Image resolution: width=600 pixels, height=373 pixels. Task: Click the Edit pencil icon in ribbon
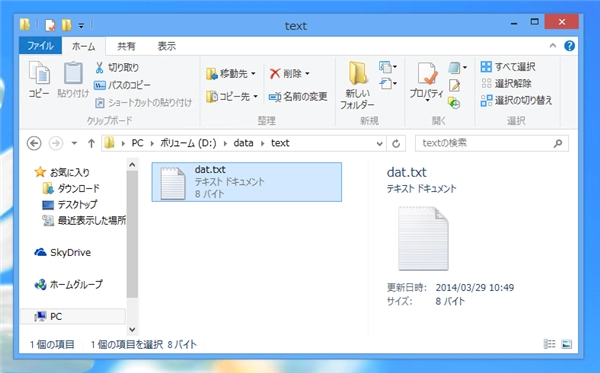pos(454,85)
